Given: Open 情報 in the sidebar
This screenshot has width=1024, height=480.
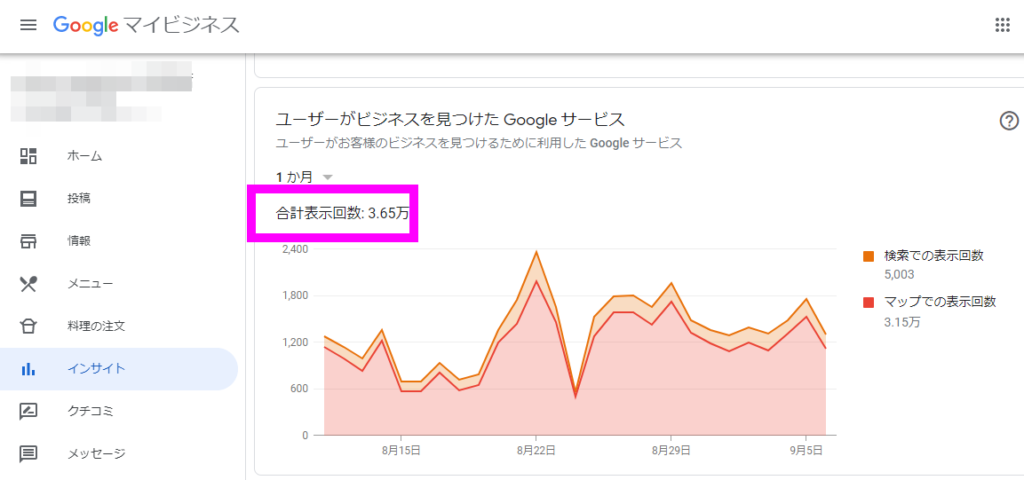Looking at the screenshot, I should tap(119, 241).
